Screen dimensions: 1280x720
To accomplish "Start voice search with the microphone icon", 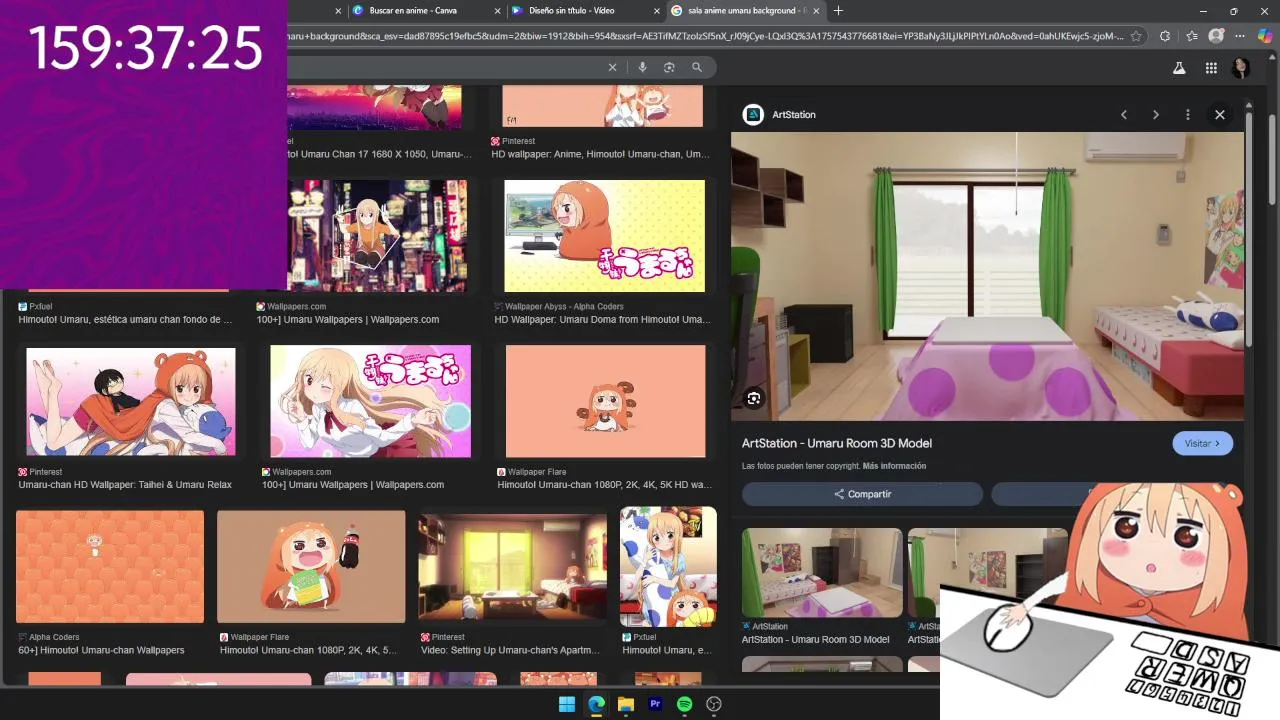I will (642, 67).
